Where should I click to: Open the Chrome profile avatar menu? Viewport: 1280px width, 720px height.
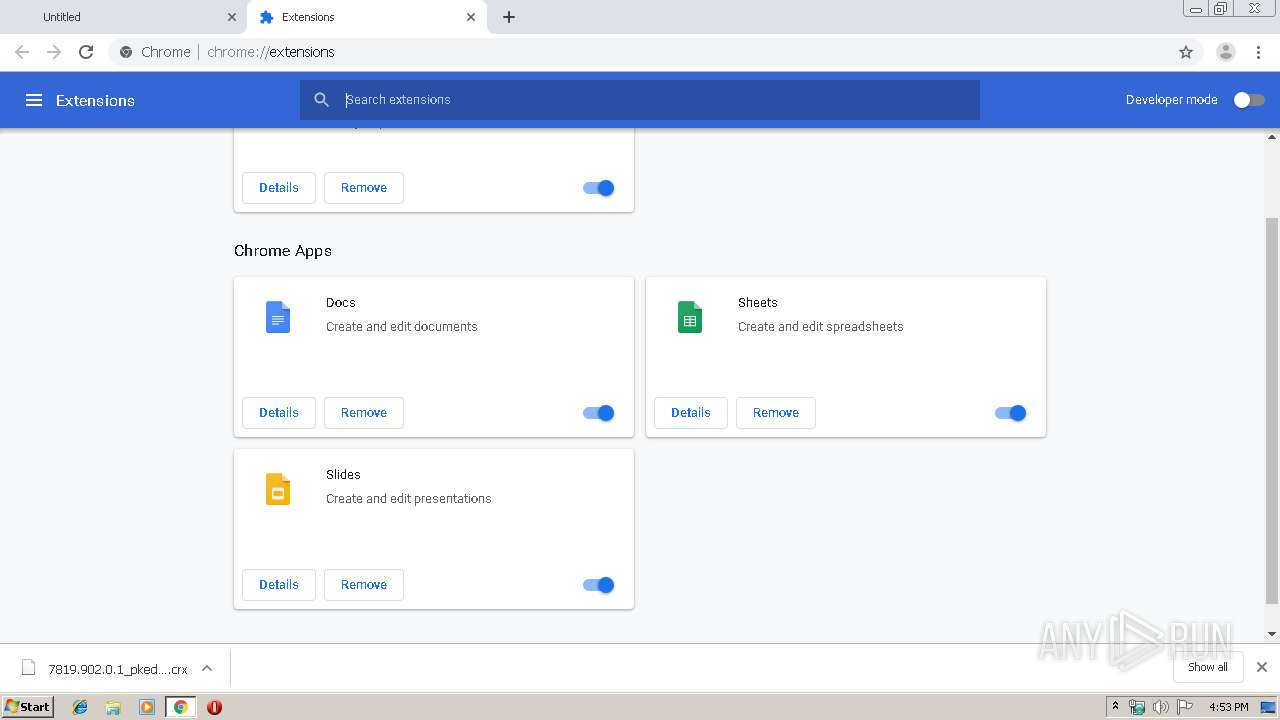pos(1226,52)
